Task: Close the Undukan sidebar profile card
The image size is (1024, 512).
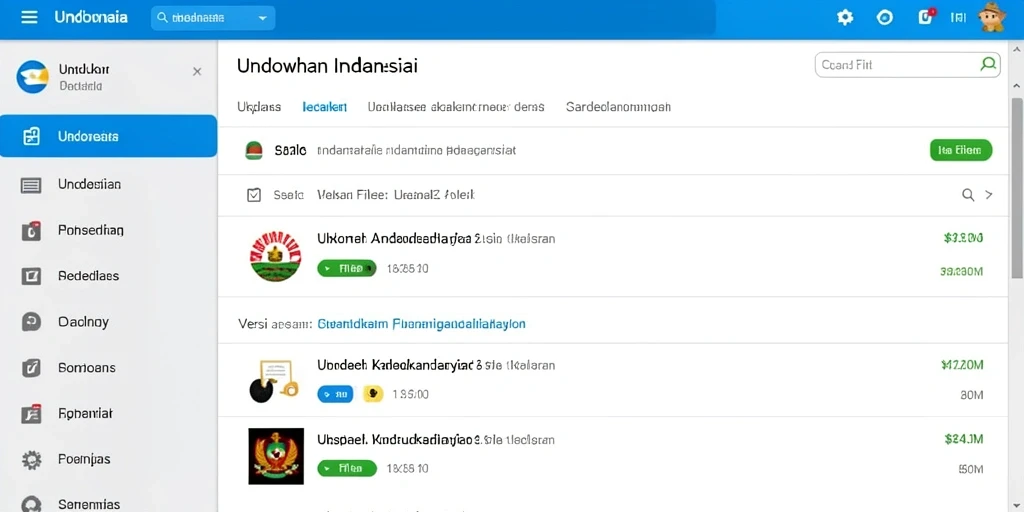Action: [197, 71]
